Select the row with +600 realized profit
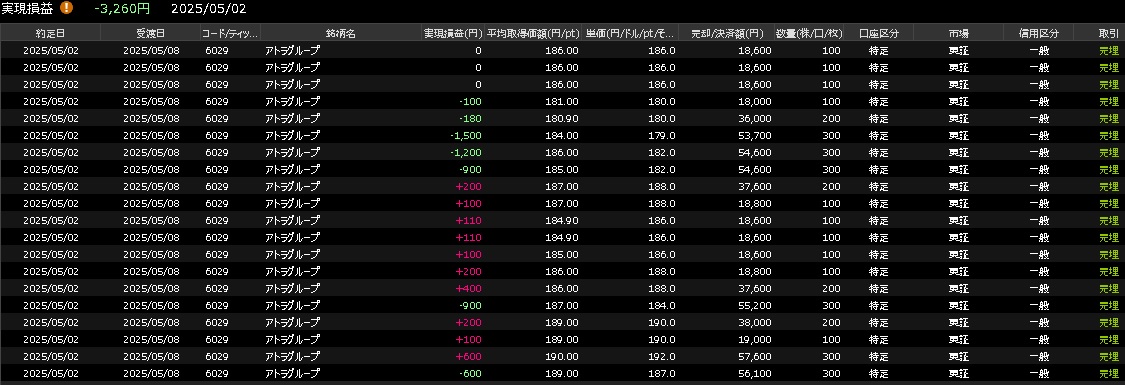This screenshot has width=1125, height=385. pos(562,356)
